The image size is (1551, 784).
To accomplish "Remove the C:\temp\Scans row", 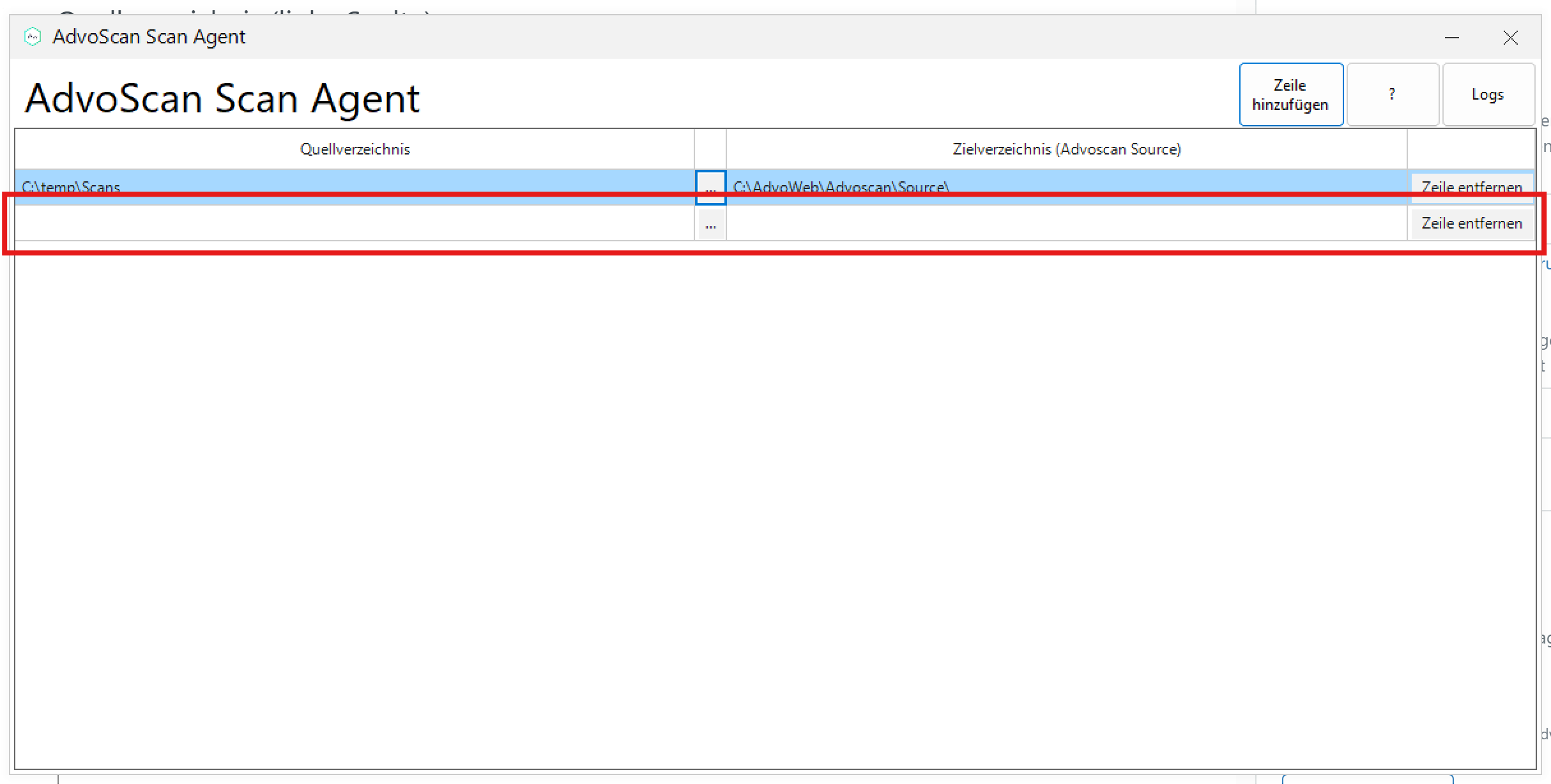I will [x=1472, y=186].
